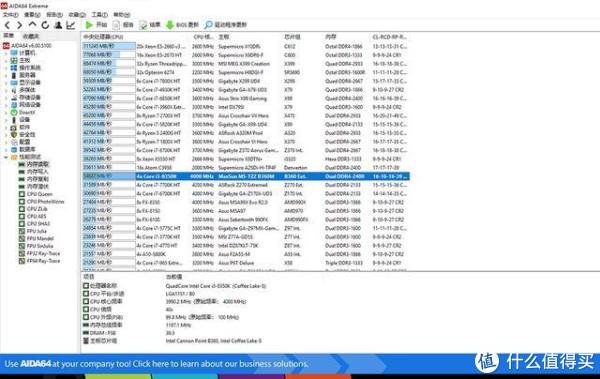Expand the DirectX tree node
Image resolution: width=600 pixels, height=379 pixels.
(6, 113)
